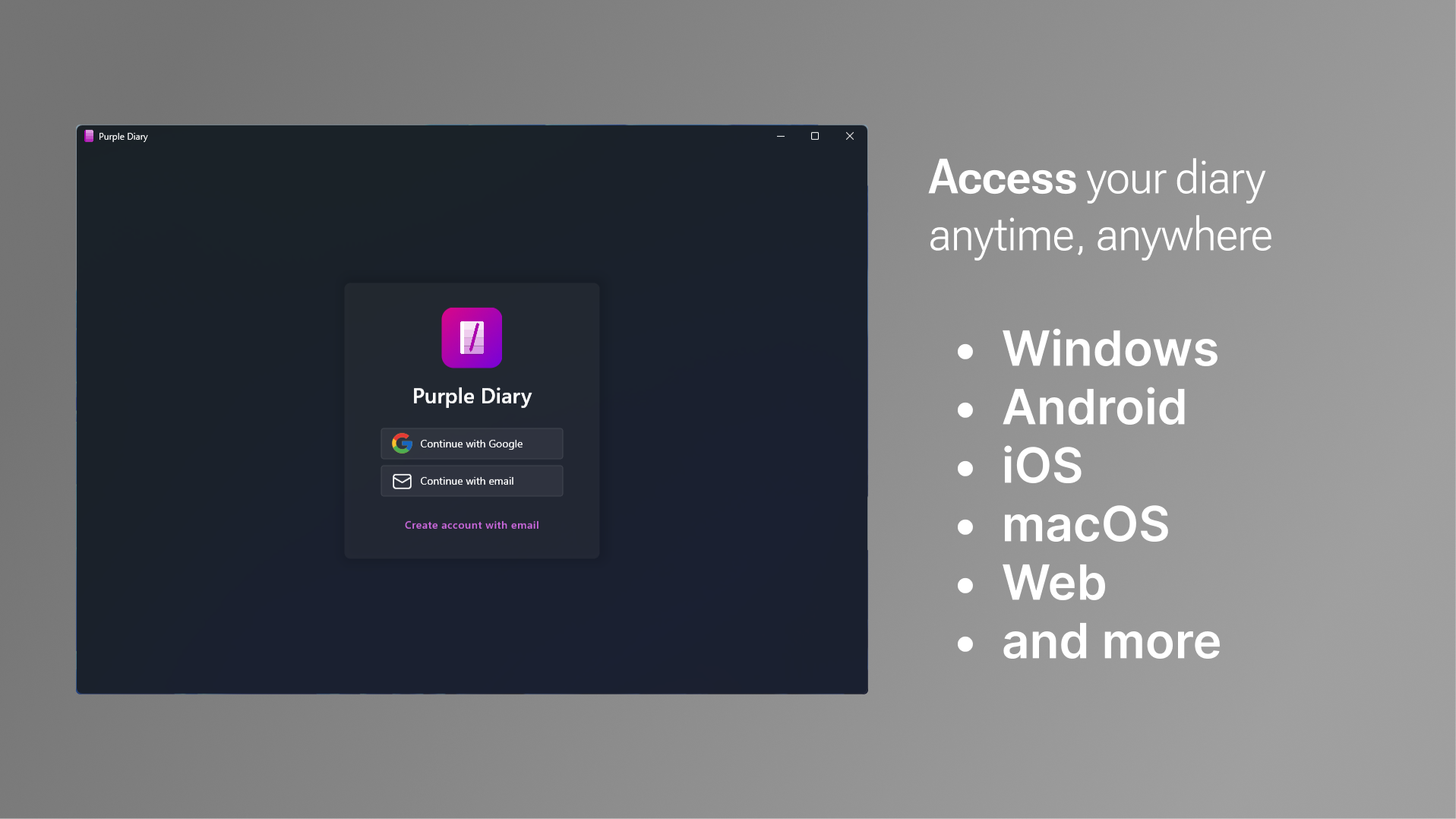This screenshot has height=819, width=1456.
Task: Click the macOS bullet list item
Action: 1085,524
